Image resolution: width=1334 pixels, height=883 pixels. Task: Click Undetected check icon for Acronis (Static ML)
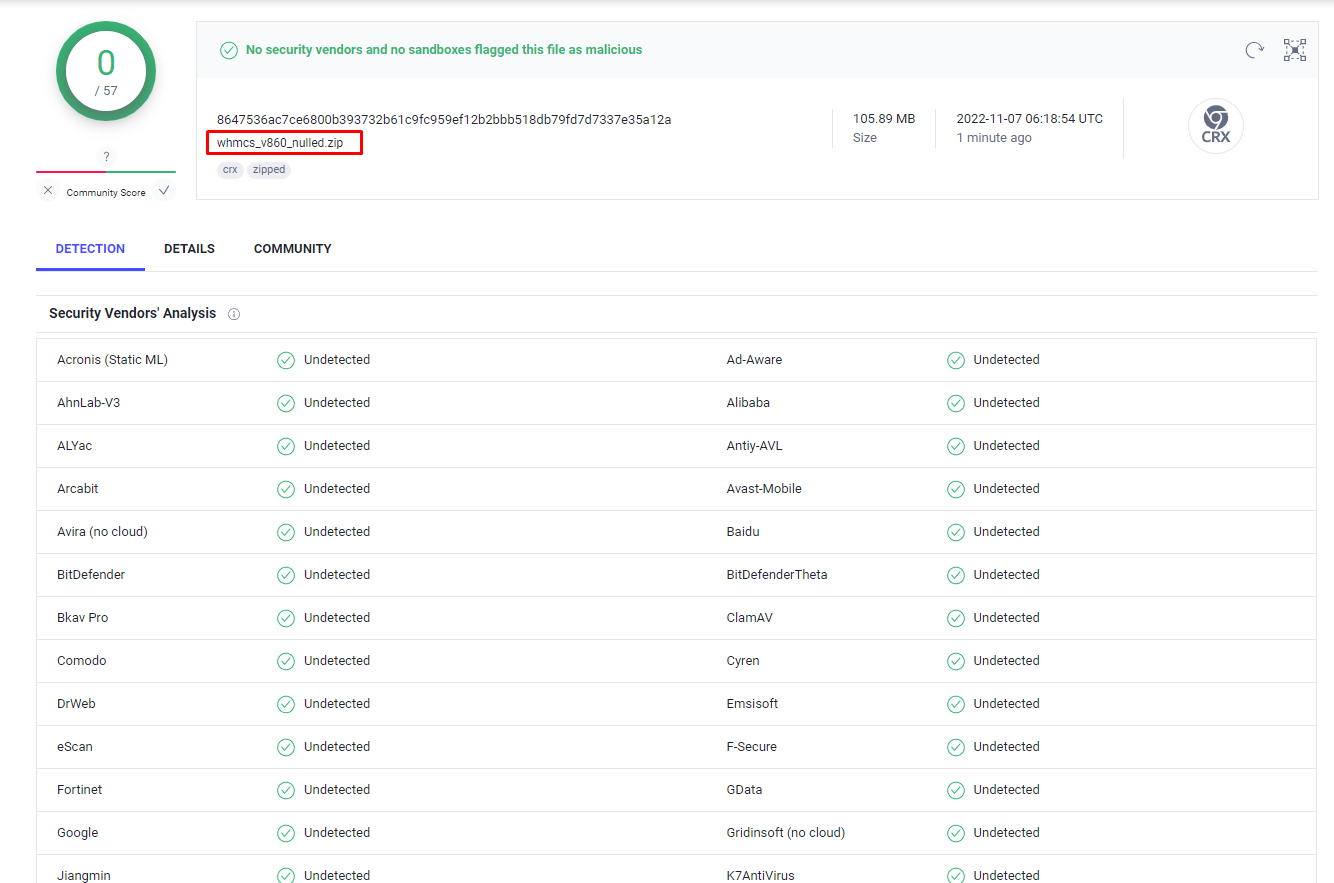point(286,360)
